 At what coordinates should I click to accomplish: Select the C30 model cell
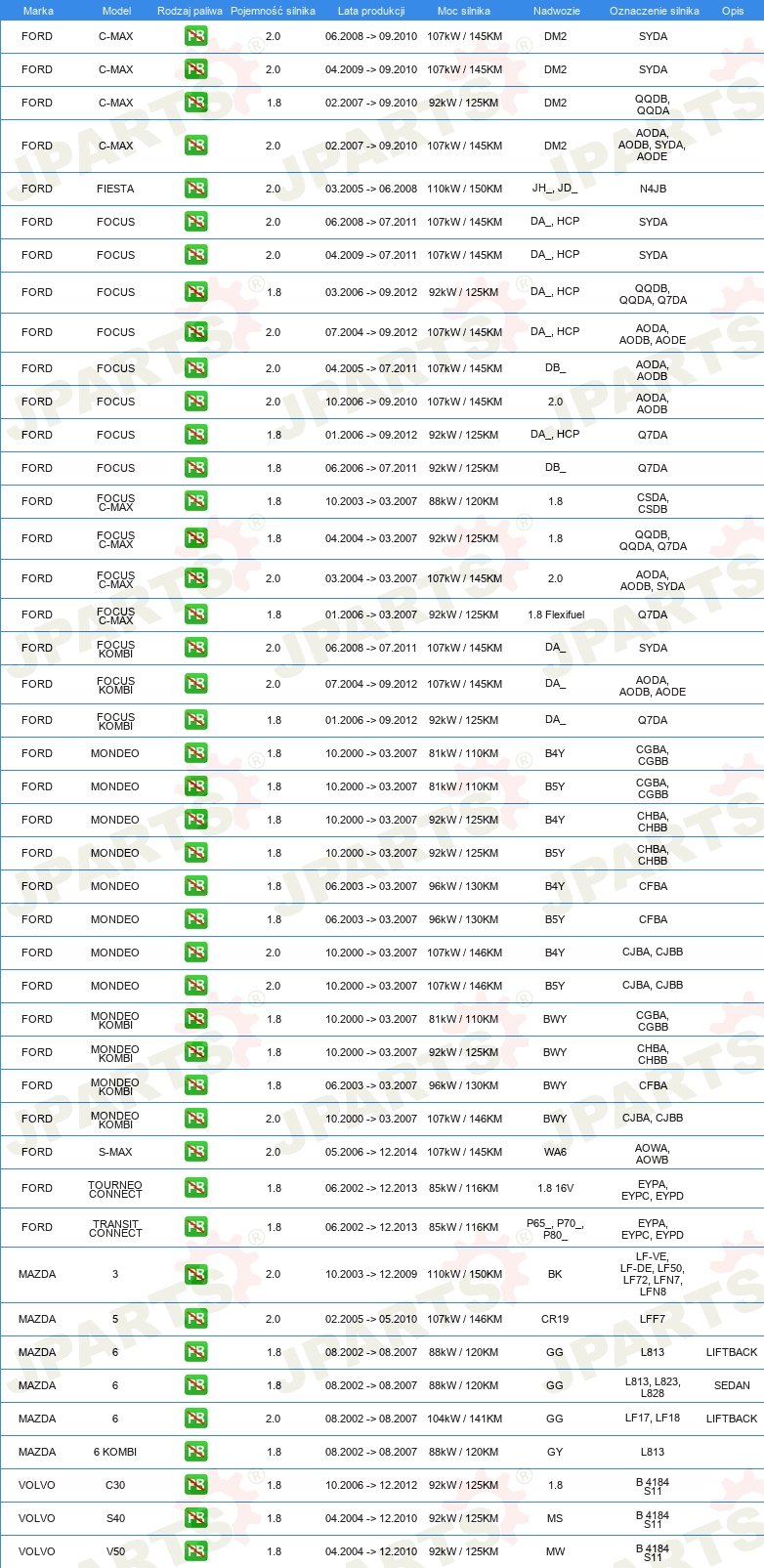pyautogui.click(x=115, y=1485)
